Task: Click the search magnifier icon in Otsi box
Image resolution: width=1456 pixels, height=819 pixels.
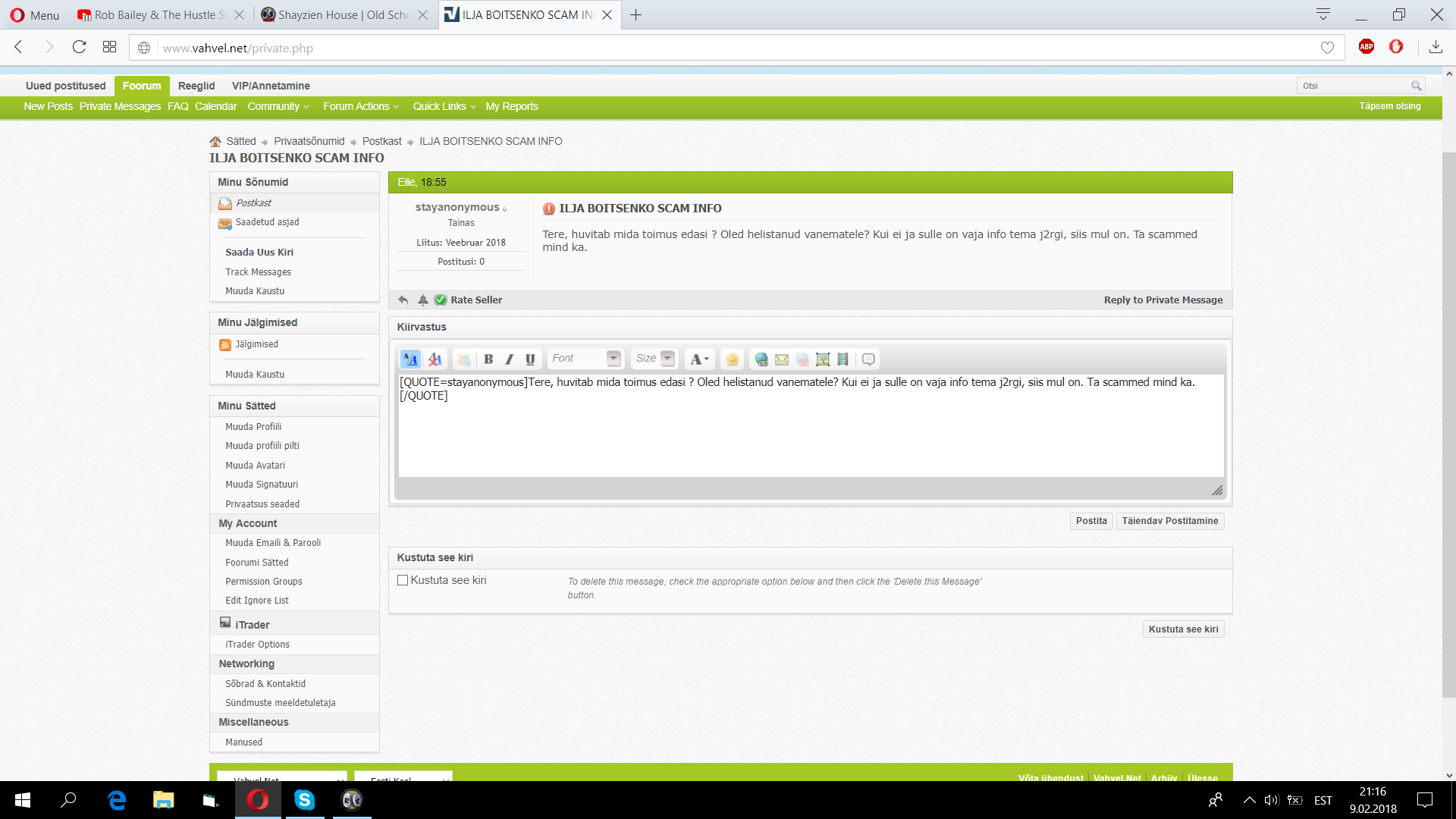Action: (1416, 86)
